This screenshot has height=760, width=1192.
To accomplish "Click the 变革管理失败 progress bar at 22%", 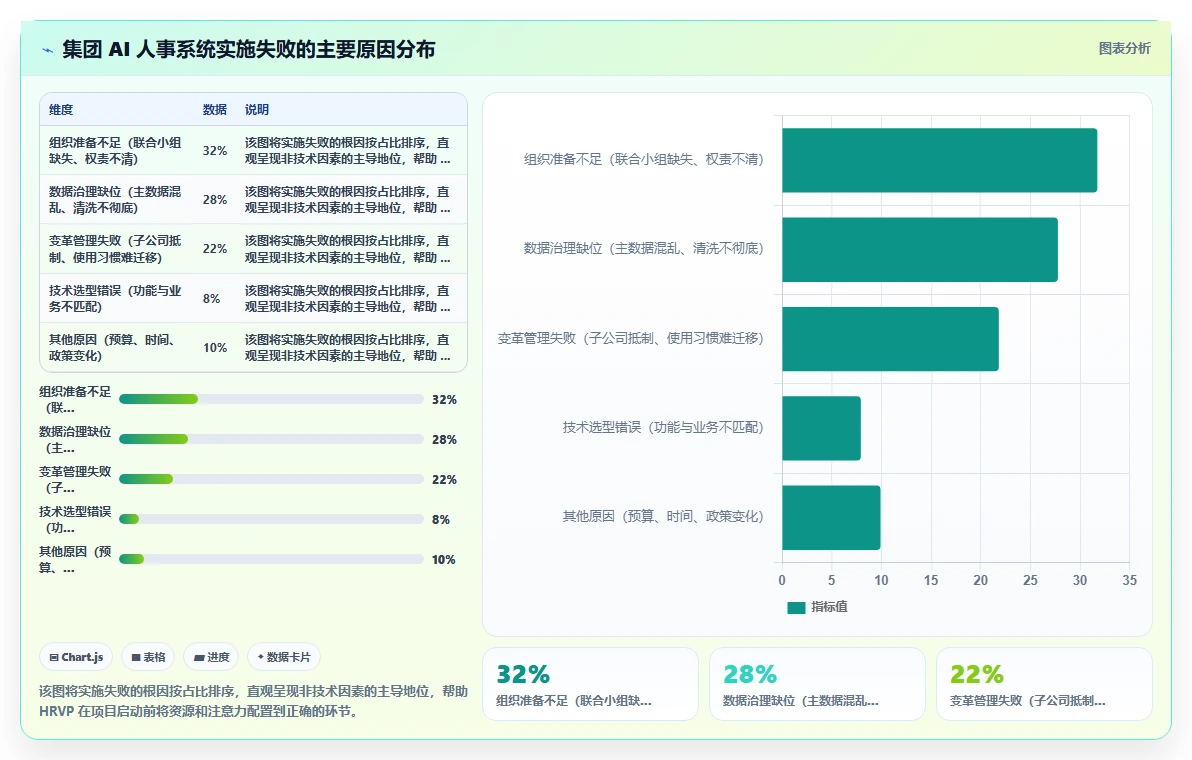I will 271,480.
